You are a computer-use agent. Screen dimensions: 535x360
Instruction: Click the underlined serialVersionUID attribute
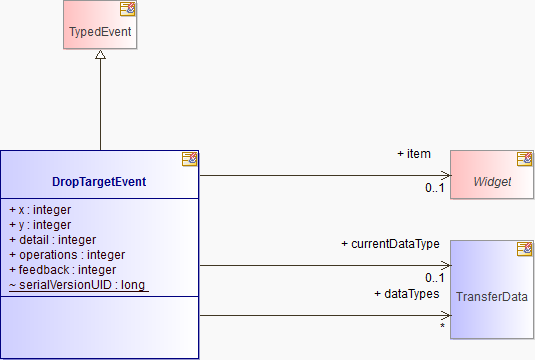[x=77, y=285]
